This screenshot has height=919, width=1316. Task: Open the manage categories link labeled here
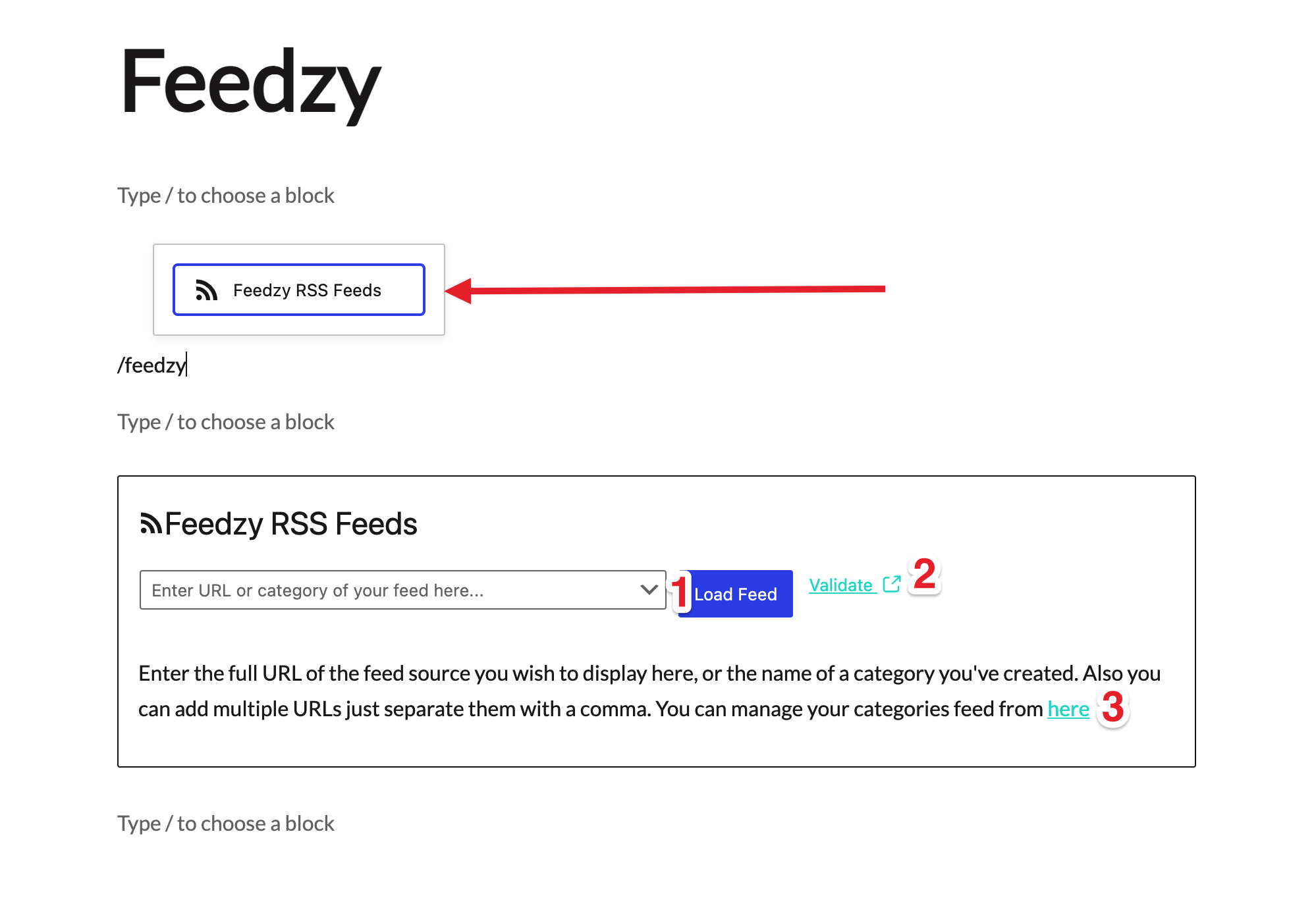pos(1067,709)
